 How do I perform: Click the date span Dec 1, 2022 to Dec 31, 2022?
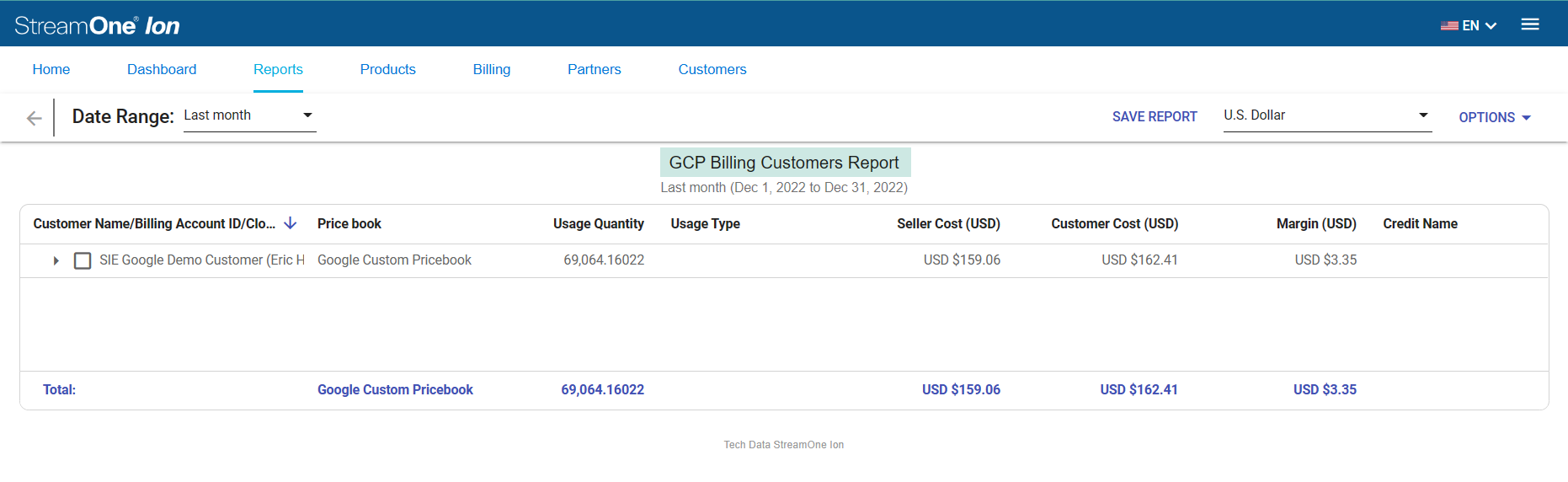coord(819,187)
